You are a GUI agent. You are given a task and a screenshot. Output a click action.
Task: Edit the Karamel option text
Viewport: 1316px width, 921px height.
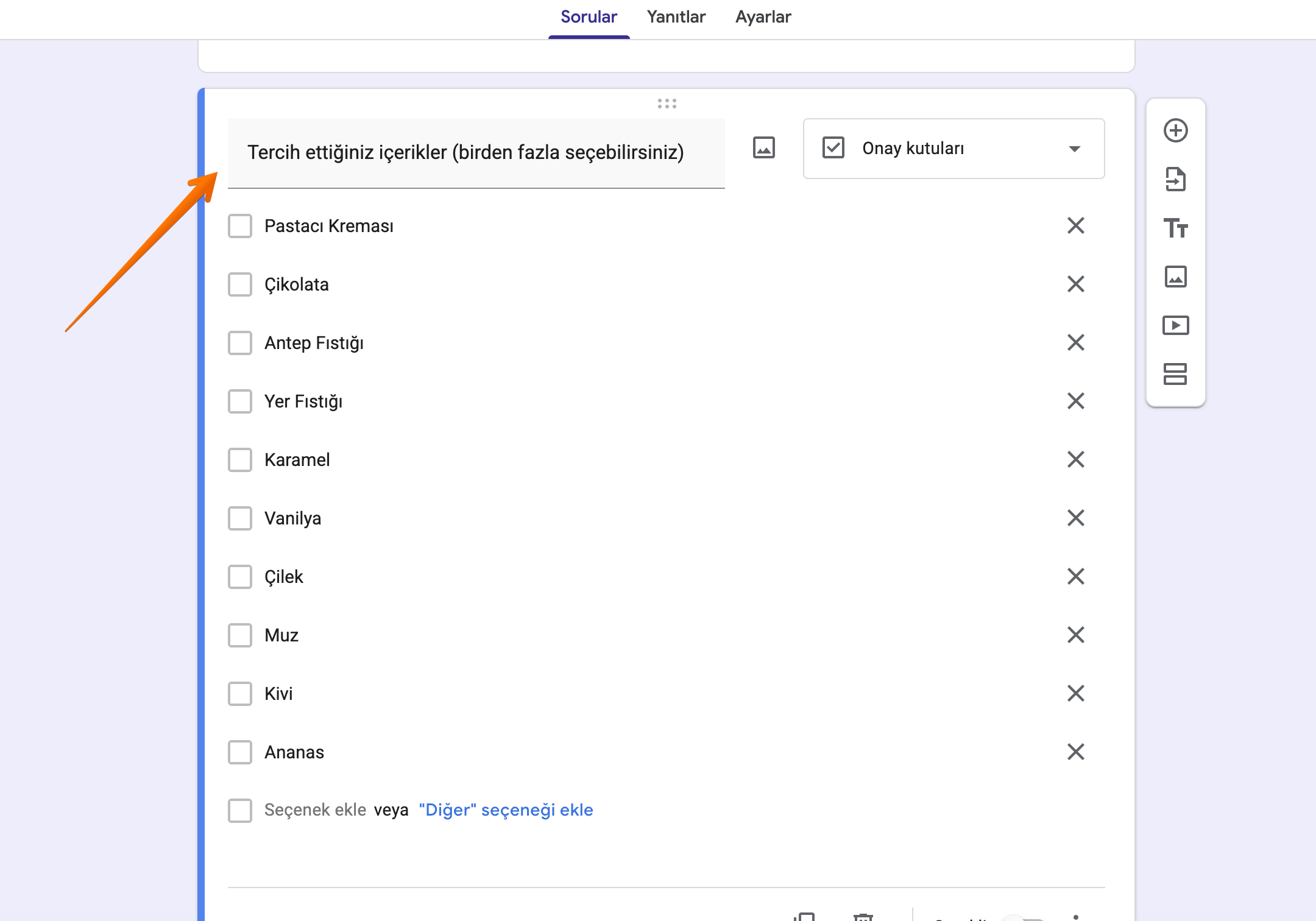pos(297,460)
